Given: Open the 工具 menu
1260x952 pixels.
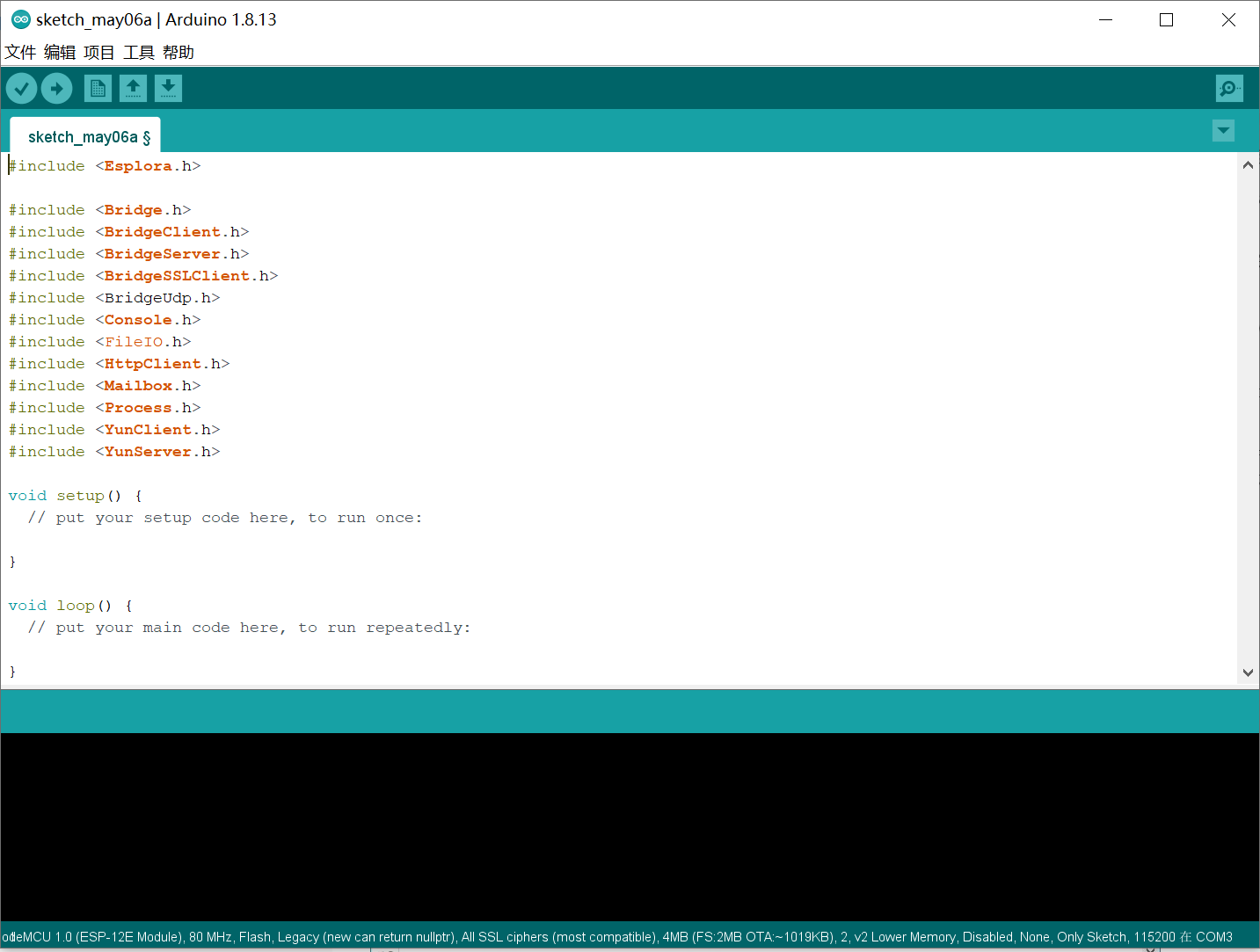Looking at the screenshot, I should coord(139,53).
